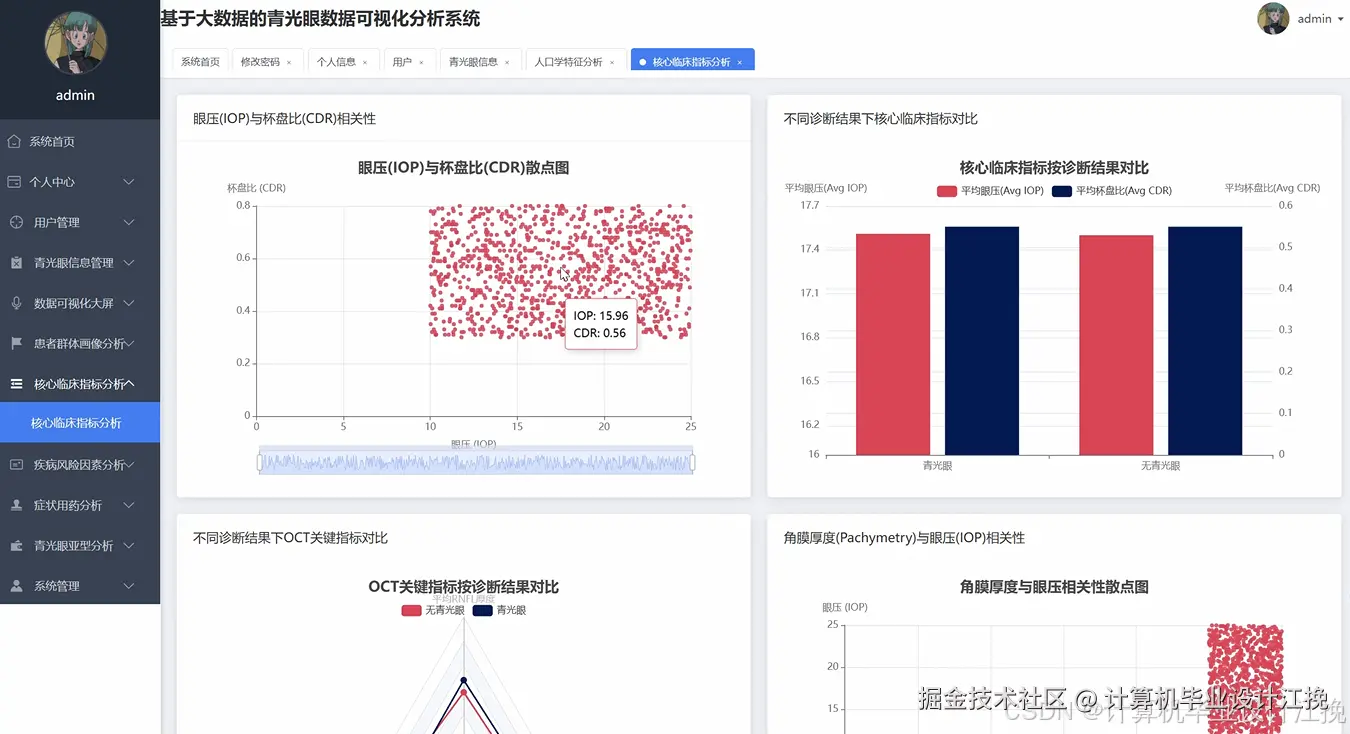The image size is (1350, 734).
Task: Expand the 个人中心 menu chevron
Action: [129, 182]
